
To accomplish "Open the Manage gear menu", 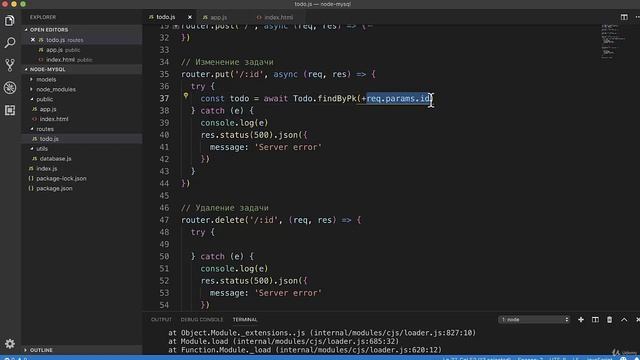I will click(x=9, y=344).
